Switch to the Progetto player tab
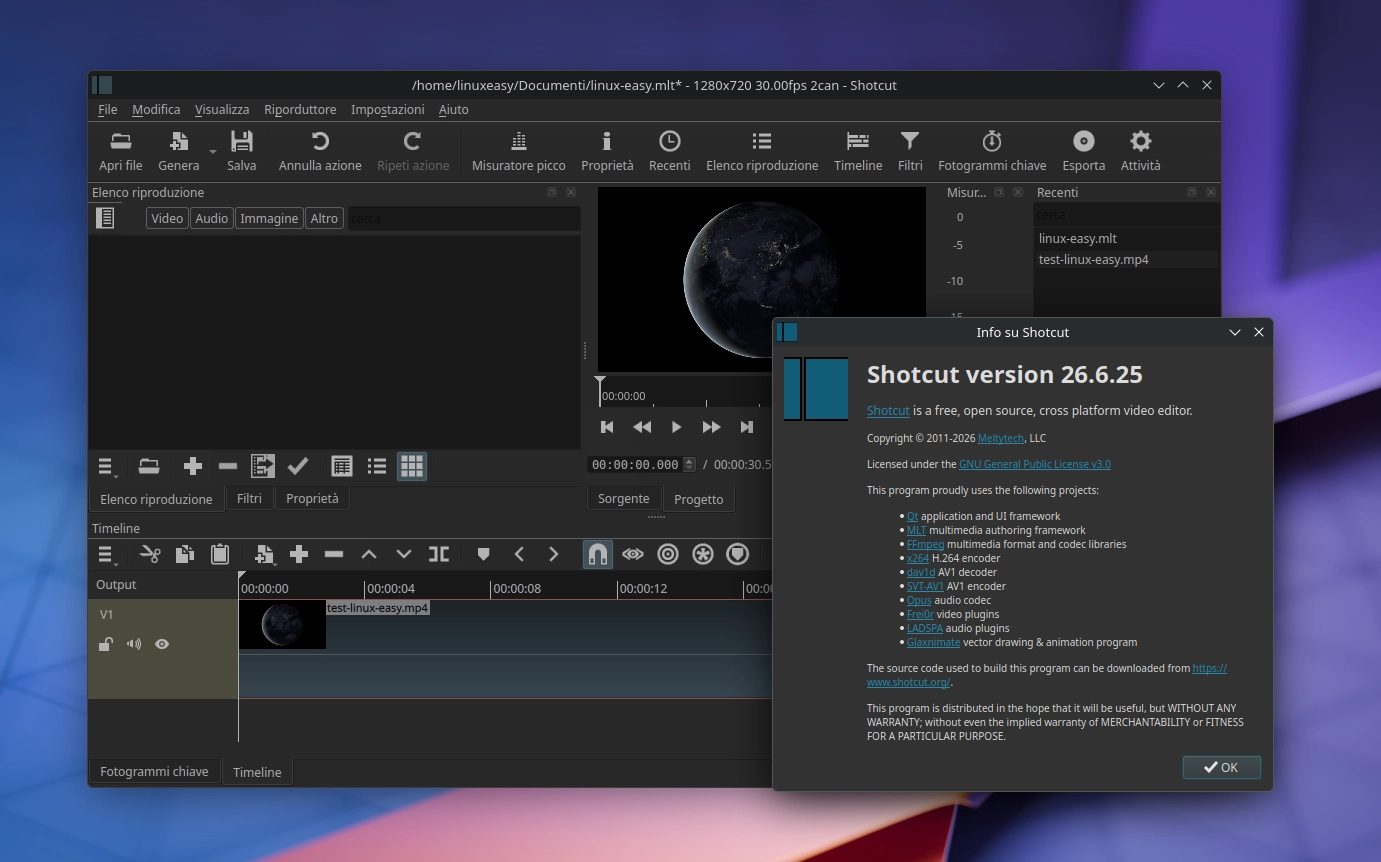Viewport: 1381px width, 862px height. pyautogui.click(x=698, y=499)
